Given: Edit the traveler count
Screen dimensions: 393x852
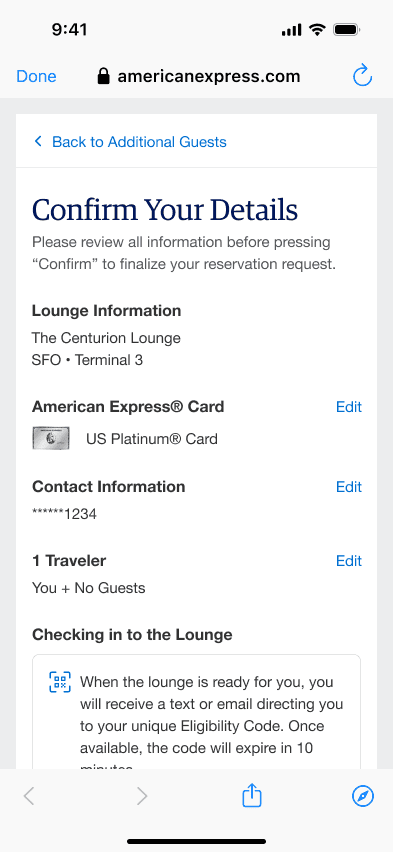Looking at the screenshot, I should [348, 561].
